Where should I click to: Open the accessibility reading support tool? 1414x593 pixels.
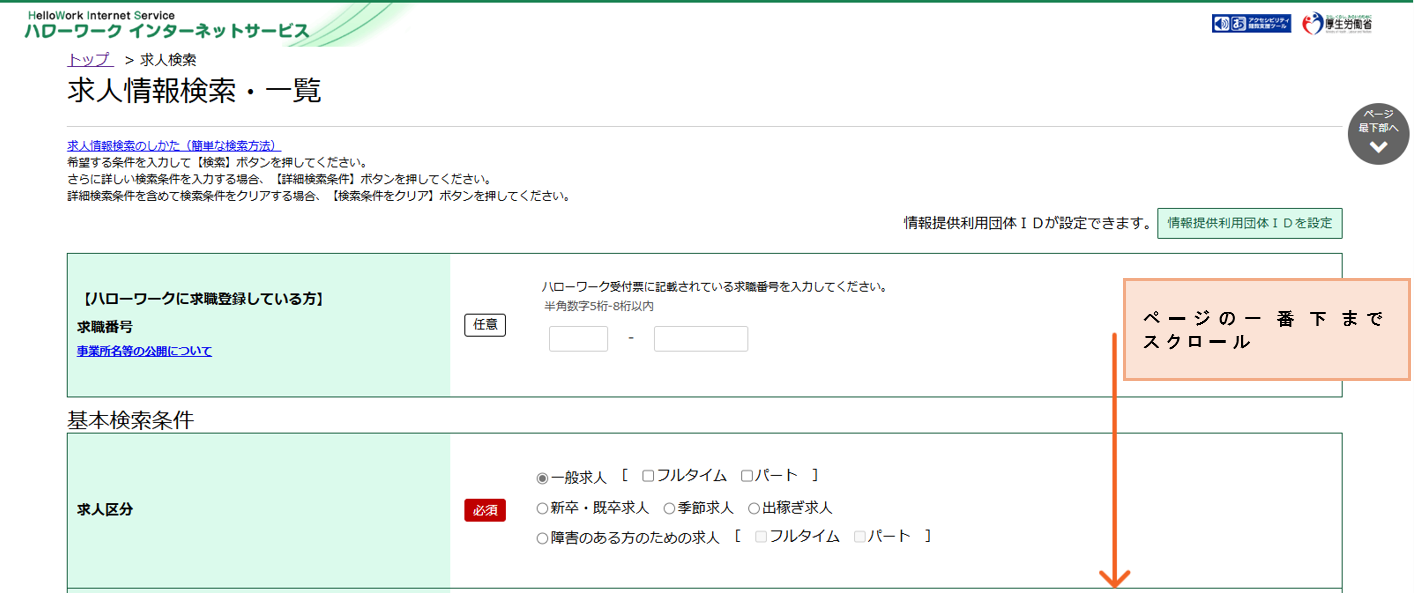click(1251, 24)
